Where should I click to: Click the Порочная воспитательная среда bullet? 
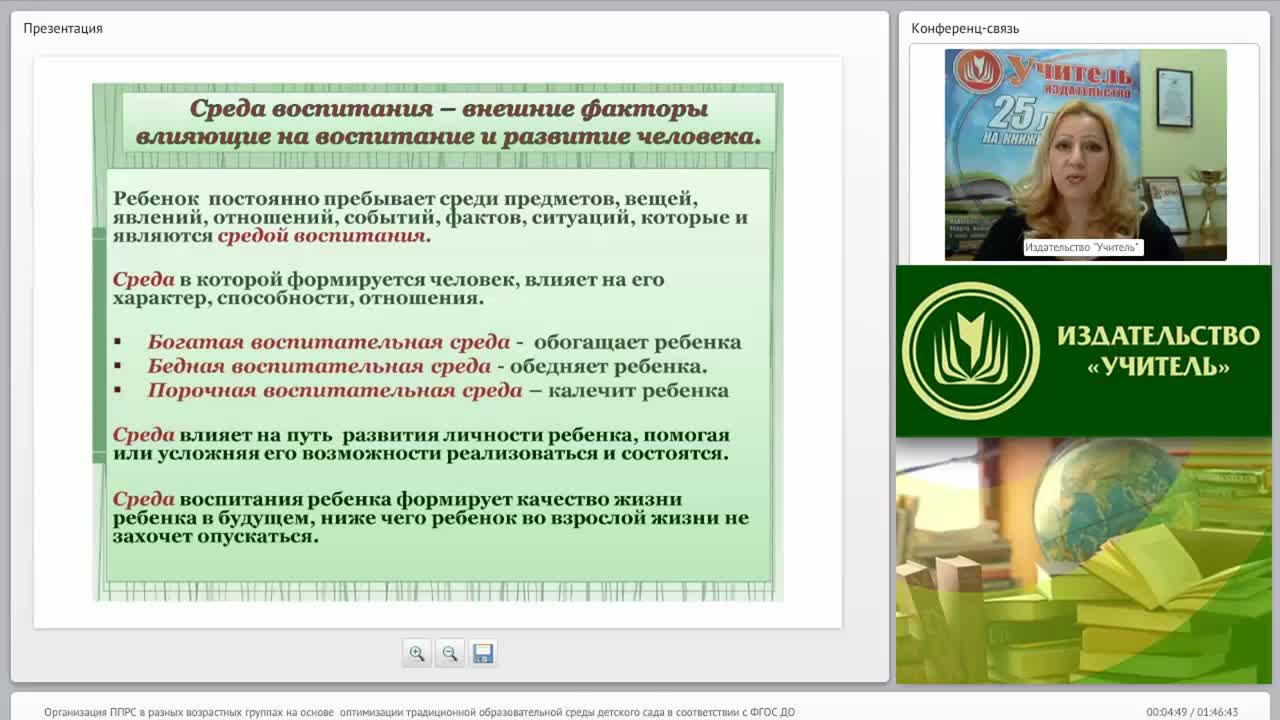438,390
